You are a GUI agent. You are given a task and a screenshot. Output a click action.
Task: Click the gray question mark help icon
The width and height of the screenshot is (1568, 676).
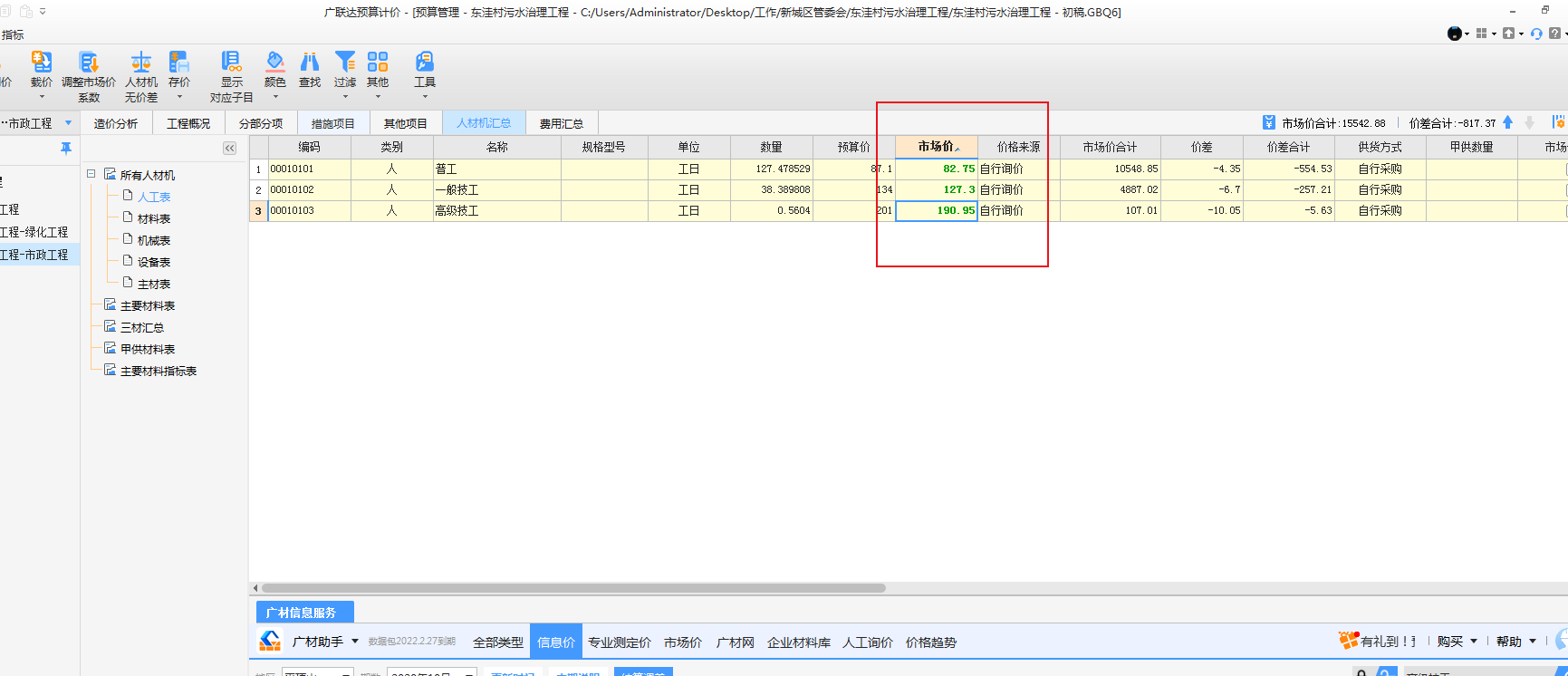pyautogui.click(x=1555, y=34)
